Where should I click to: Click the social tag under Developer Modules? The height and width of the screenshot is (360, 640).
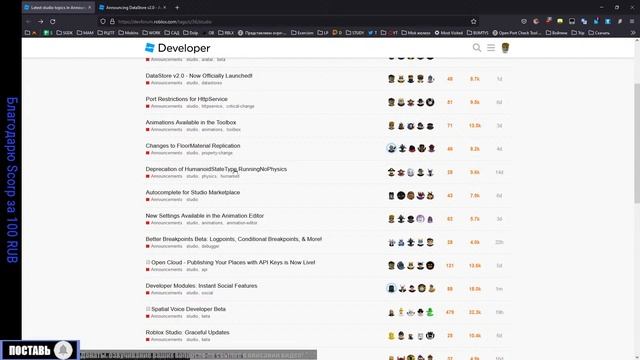207,293
